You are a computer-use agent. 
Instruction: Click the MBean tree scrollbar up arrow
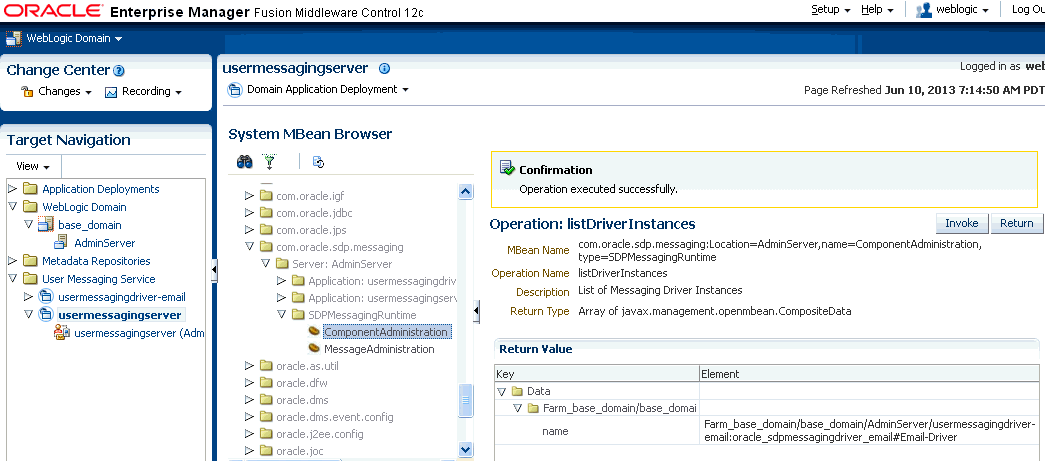pyautogui.click(x=466, y=192)
